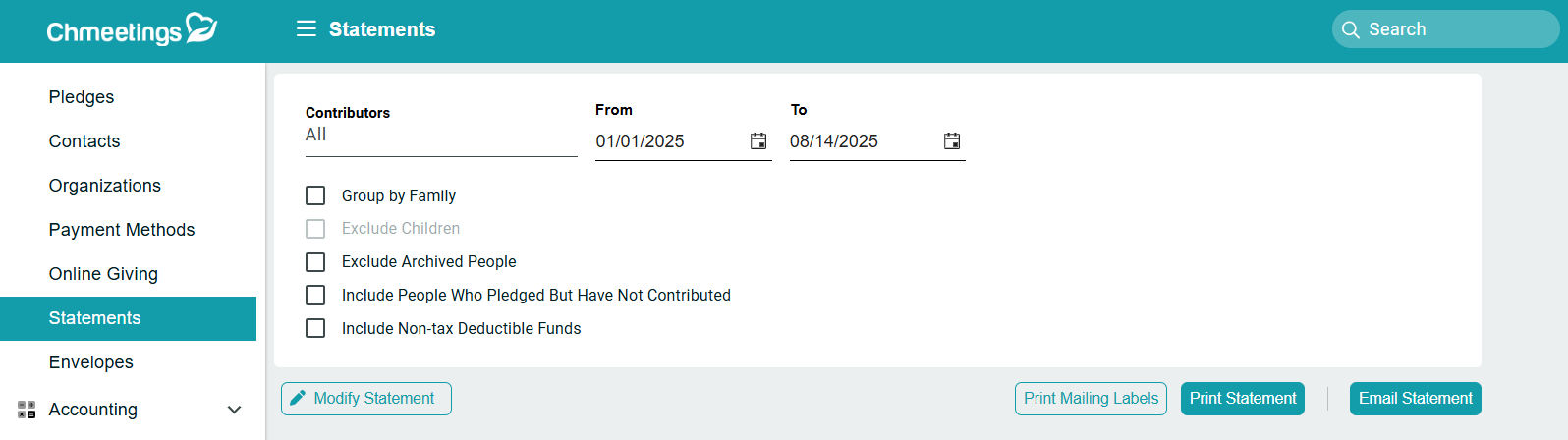Focus the top Search field
The width and height of the screenshot is (1568, 440).
1454,29
